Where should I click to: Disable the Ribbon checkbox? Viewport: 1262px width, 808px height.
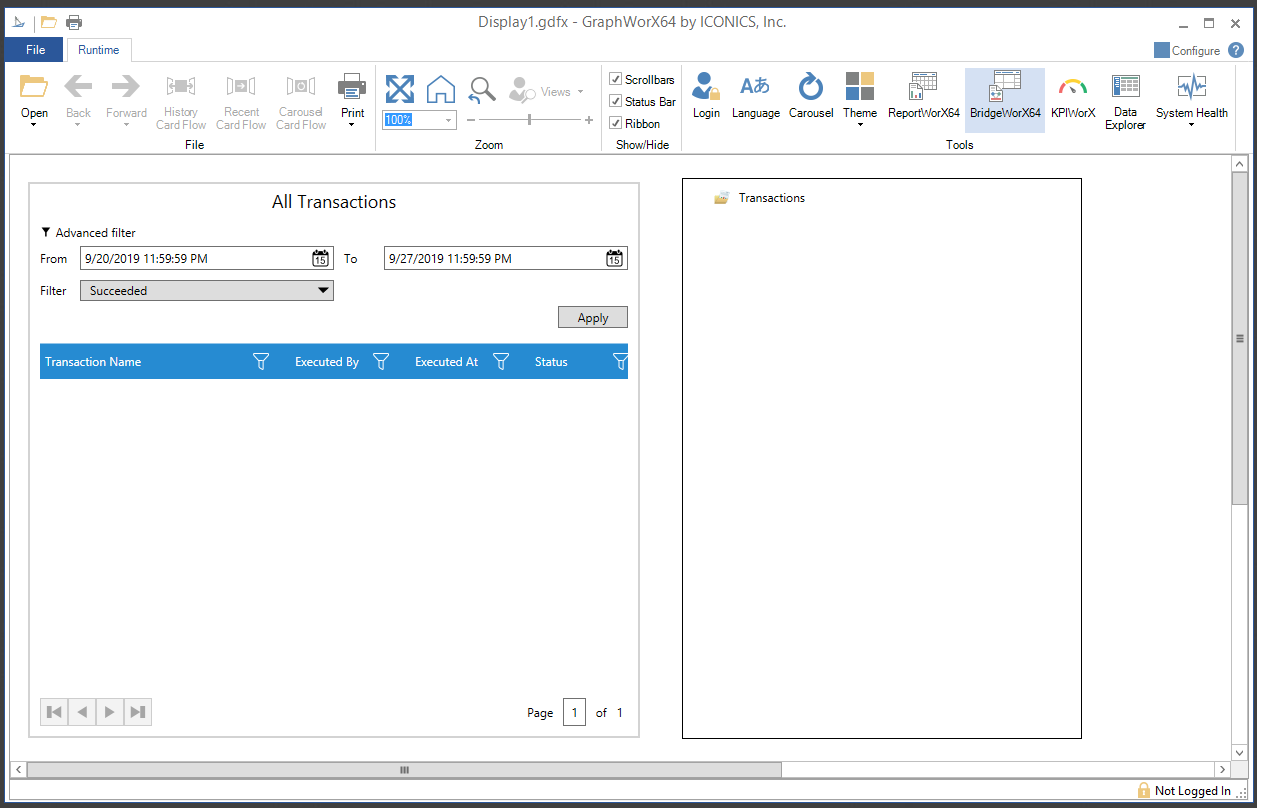(x=616, y=123)
